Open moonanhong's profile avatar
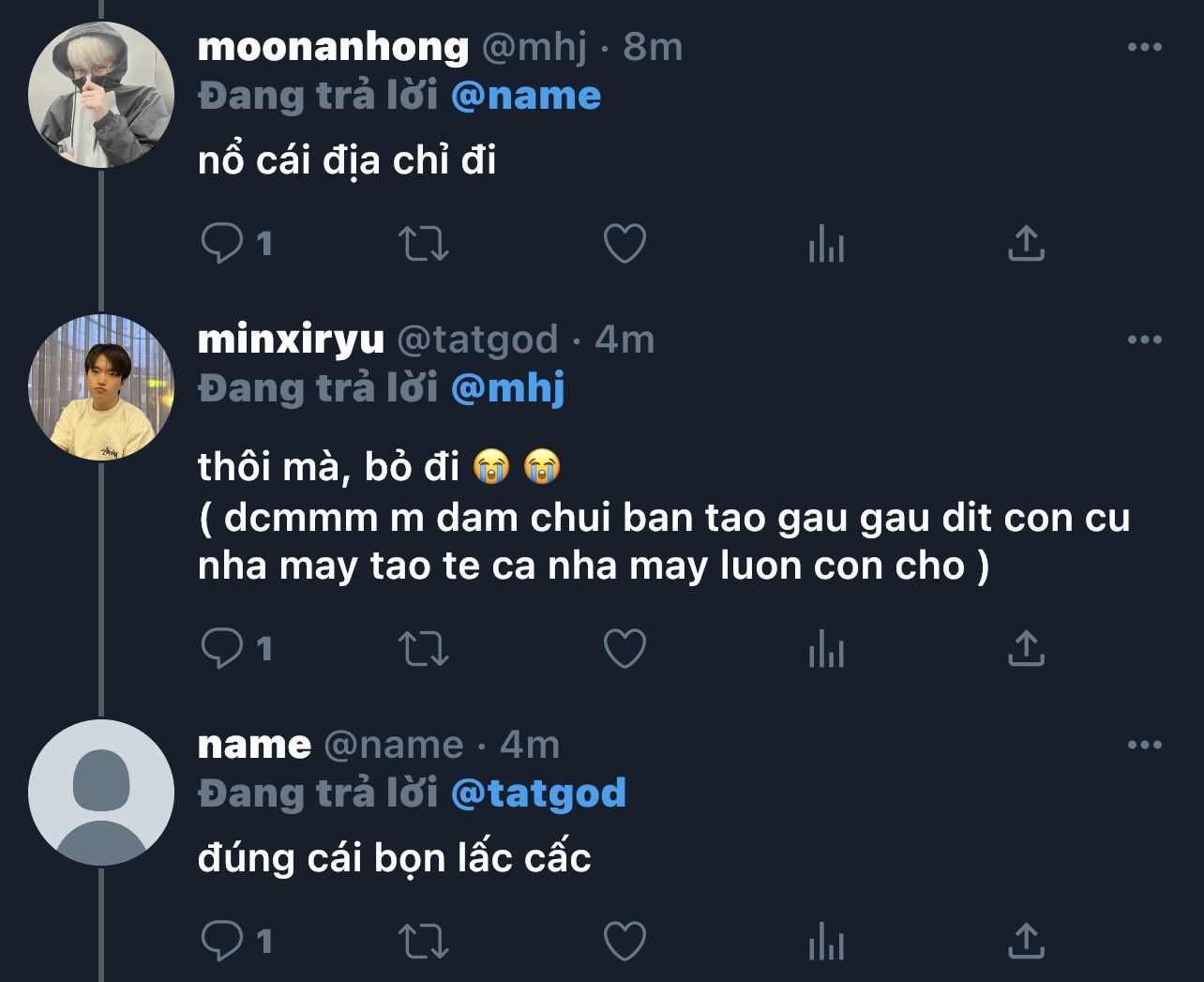The width and height of the screenshot is (1204, 982). 101,95
